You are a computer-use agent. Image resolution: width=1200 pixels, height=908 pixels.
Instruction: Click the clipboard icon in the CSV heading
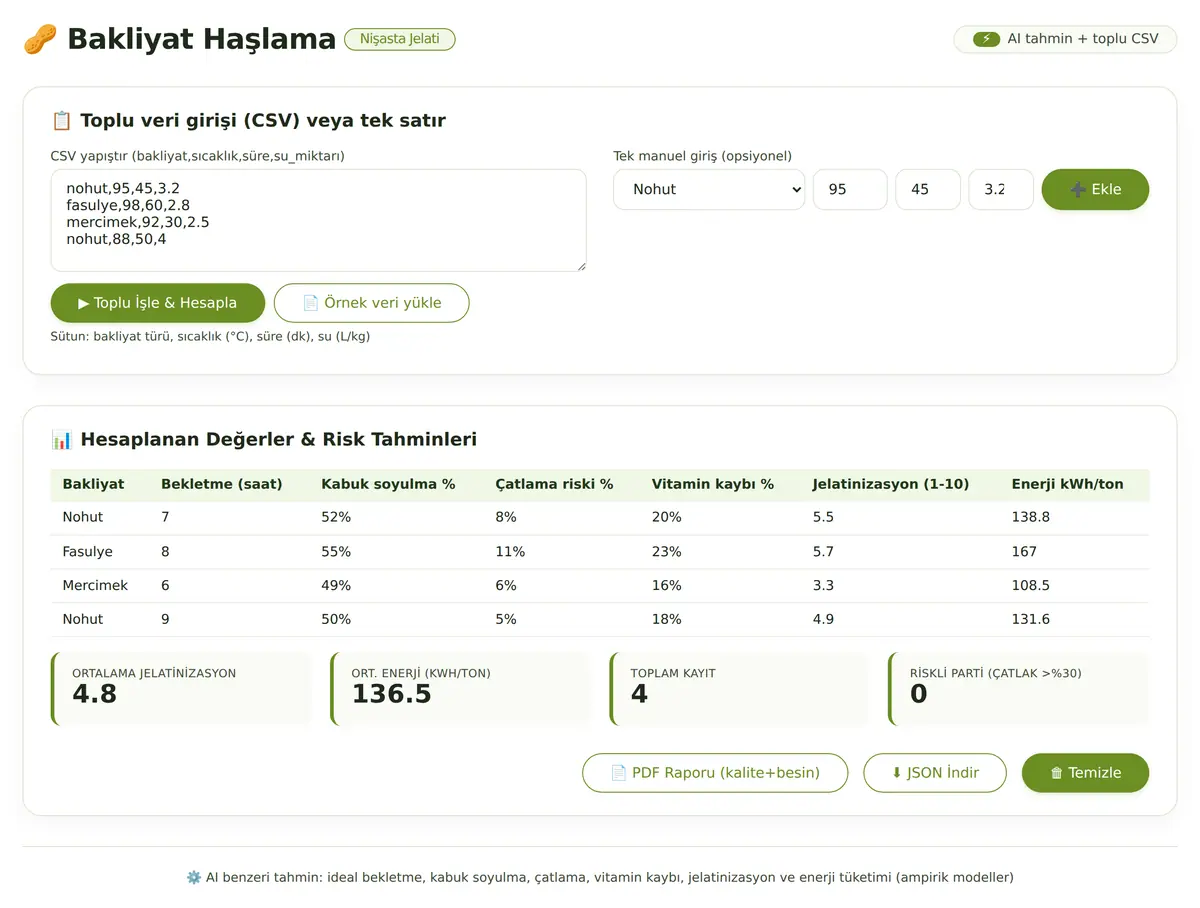pyautogui.click(x=61, y=121)
